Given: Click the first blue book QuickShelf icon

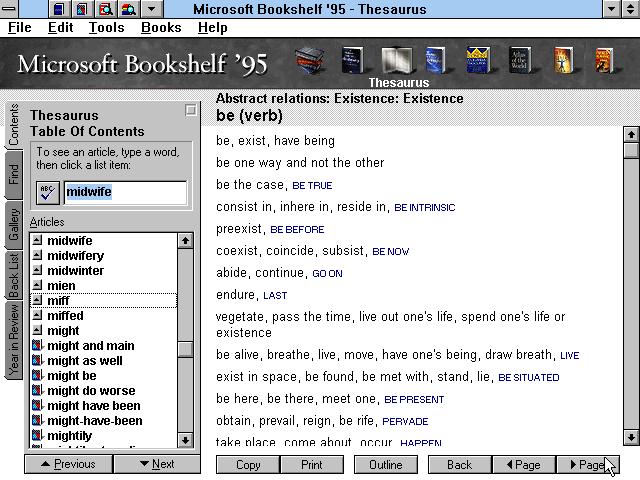Looking at the screenshot, I should coord(59,9).
